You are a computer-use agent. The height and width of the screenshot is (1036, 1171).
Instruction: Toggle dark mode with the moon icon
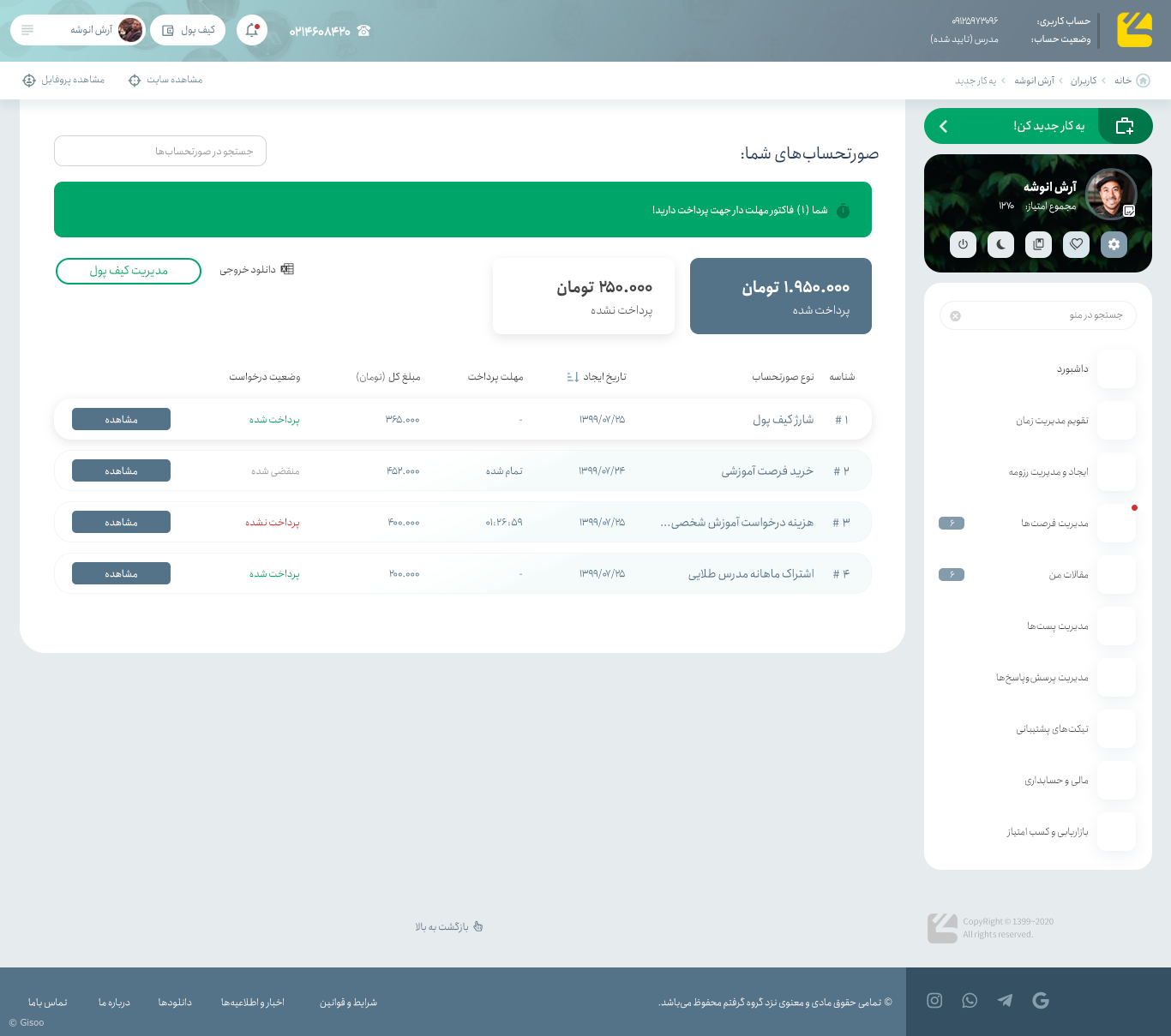coord(1000,244)
